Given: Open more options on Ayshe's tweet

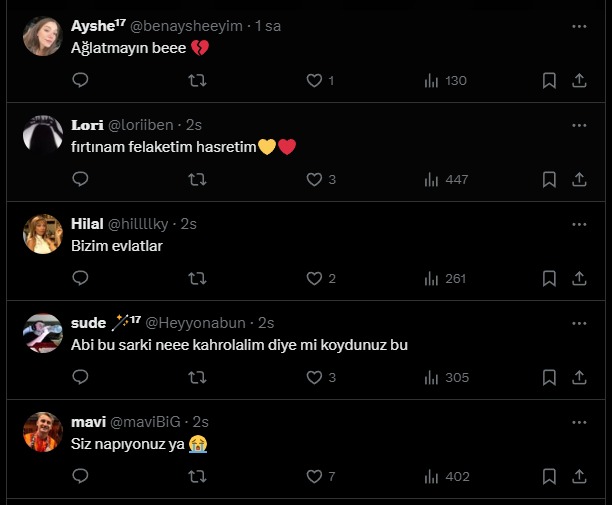Looking at the screenshot, I should (x=579, y=27).
